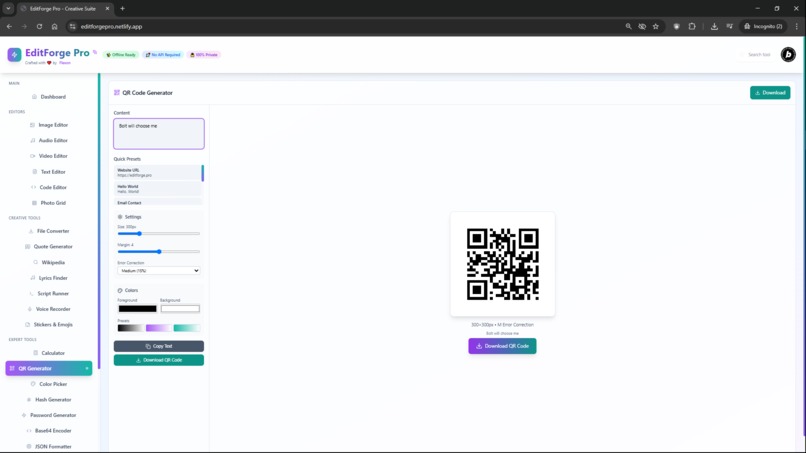Click the Quick Presets scrollbar
The width and height of the screenshot is (806, 453).
coord(203,173)
